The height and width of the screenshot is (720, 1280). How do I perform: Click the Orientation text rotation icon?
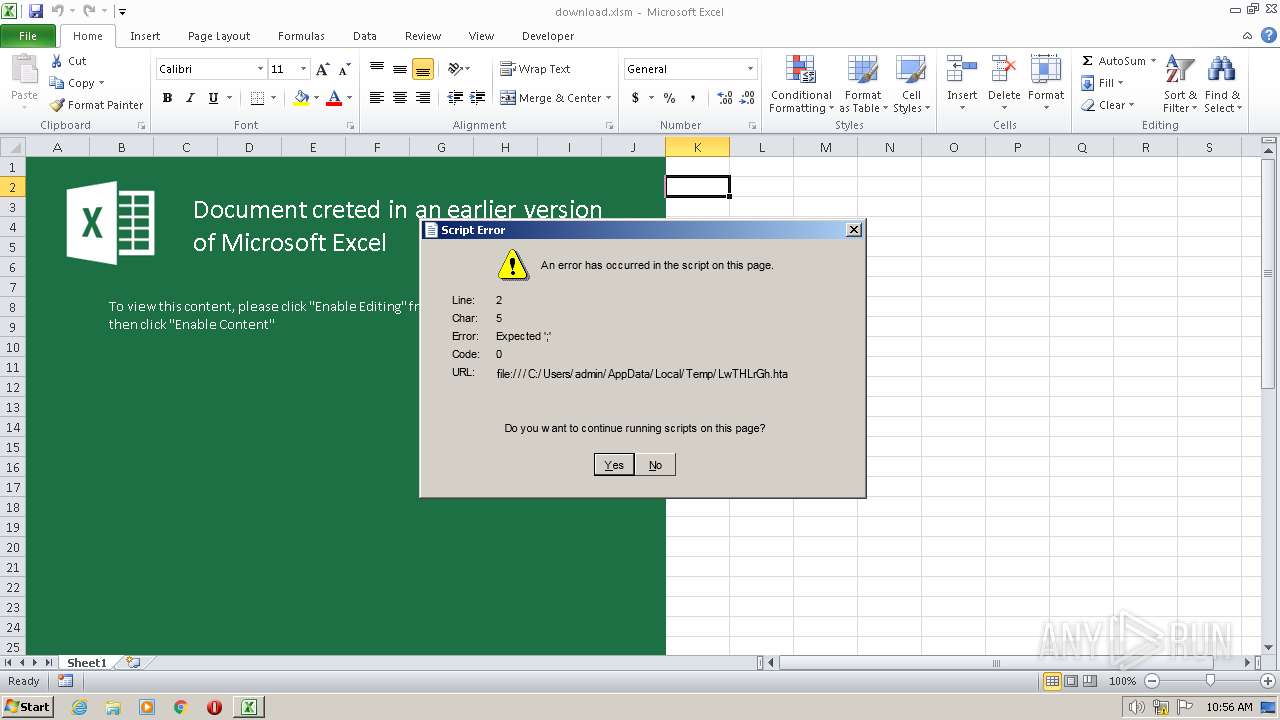point(455,69)
